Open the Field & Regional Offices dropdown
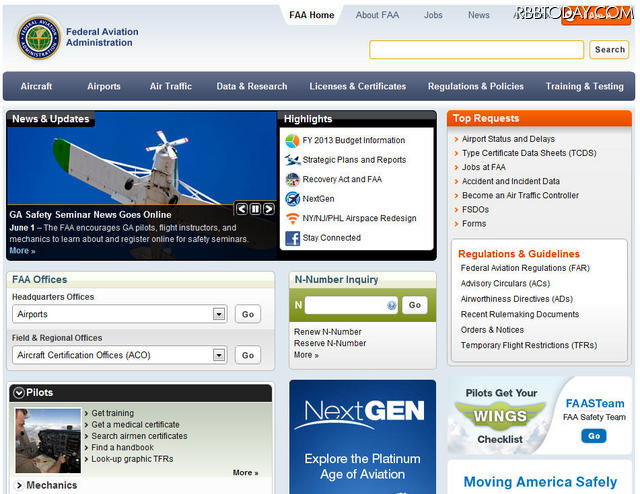The height and width of the screenshot is (494, 640). (219, 355)
